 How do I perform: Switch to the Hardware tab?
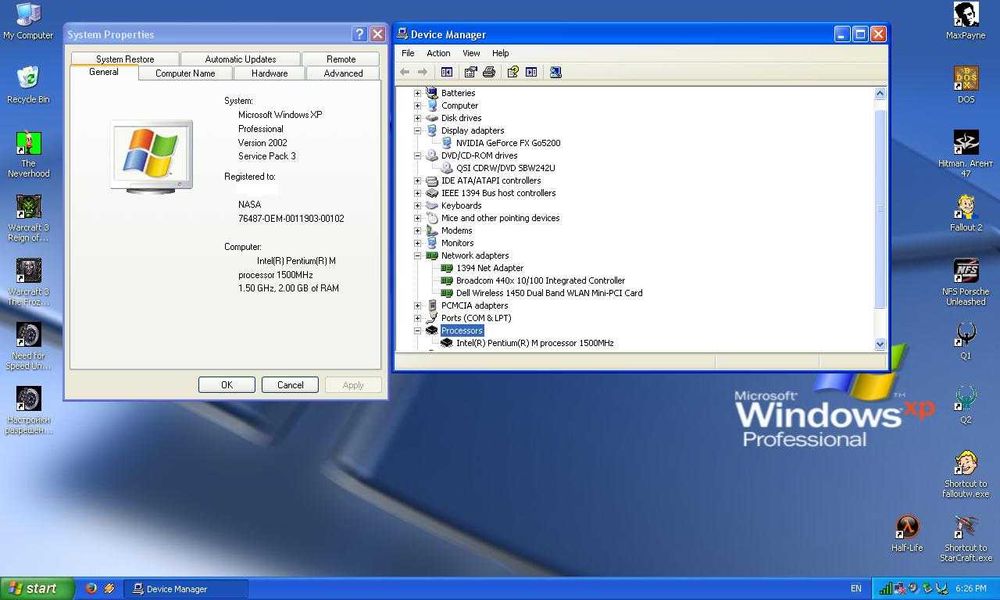pos(269,73)
